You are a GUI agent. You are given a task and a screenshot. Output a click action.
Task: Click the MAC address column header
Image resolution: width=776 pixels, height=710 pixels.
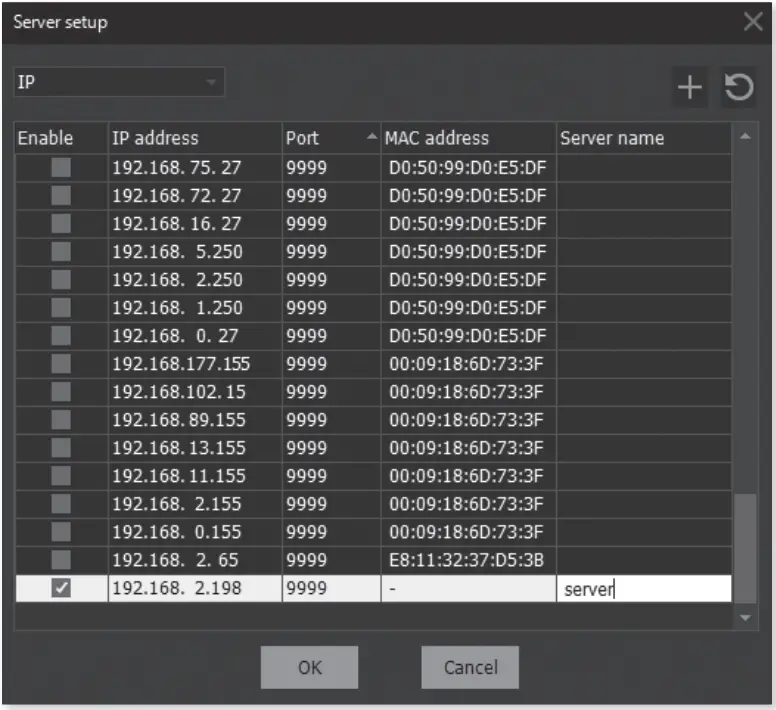tap(468, 138)
